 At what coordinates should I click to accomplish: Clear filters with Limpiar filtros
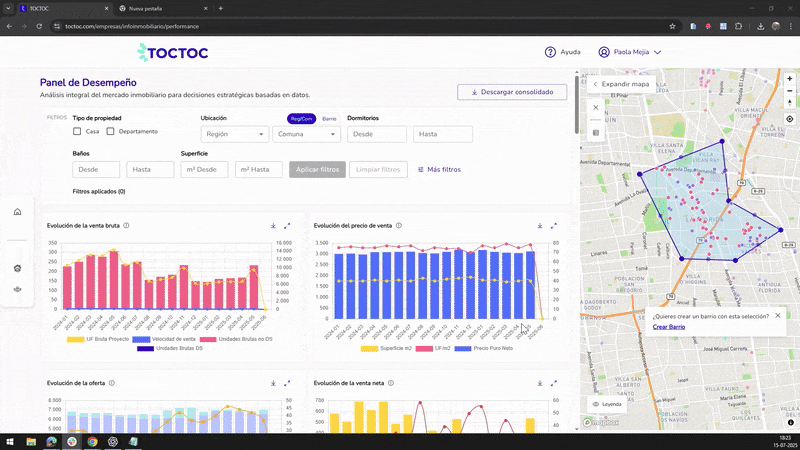(x=378, y=169)
